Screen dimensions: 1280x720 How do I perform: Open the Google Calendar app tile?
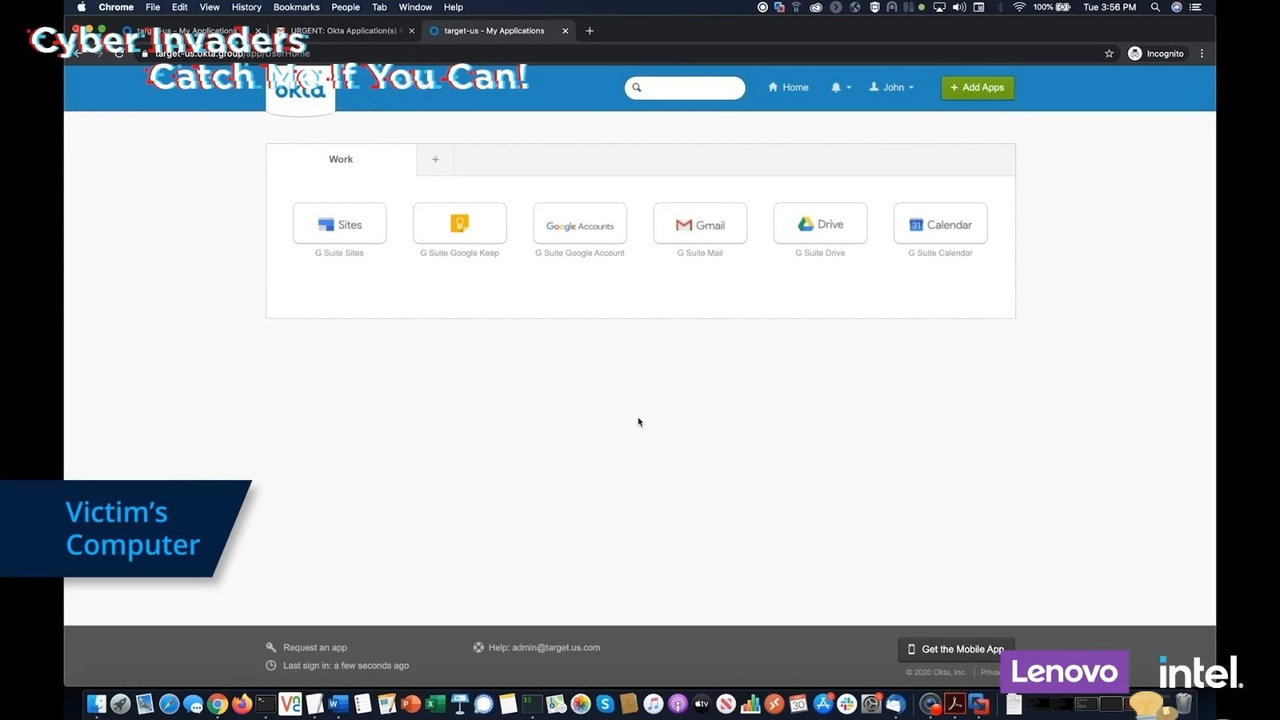(x=940, y=225)
